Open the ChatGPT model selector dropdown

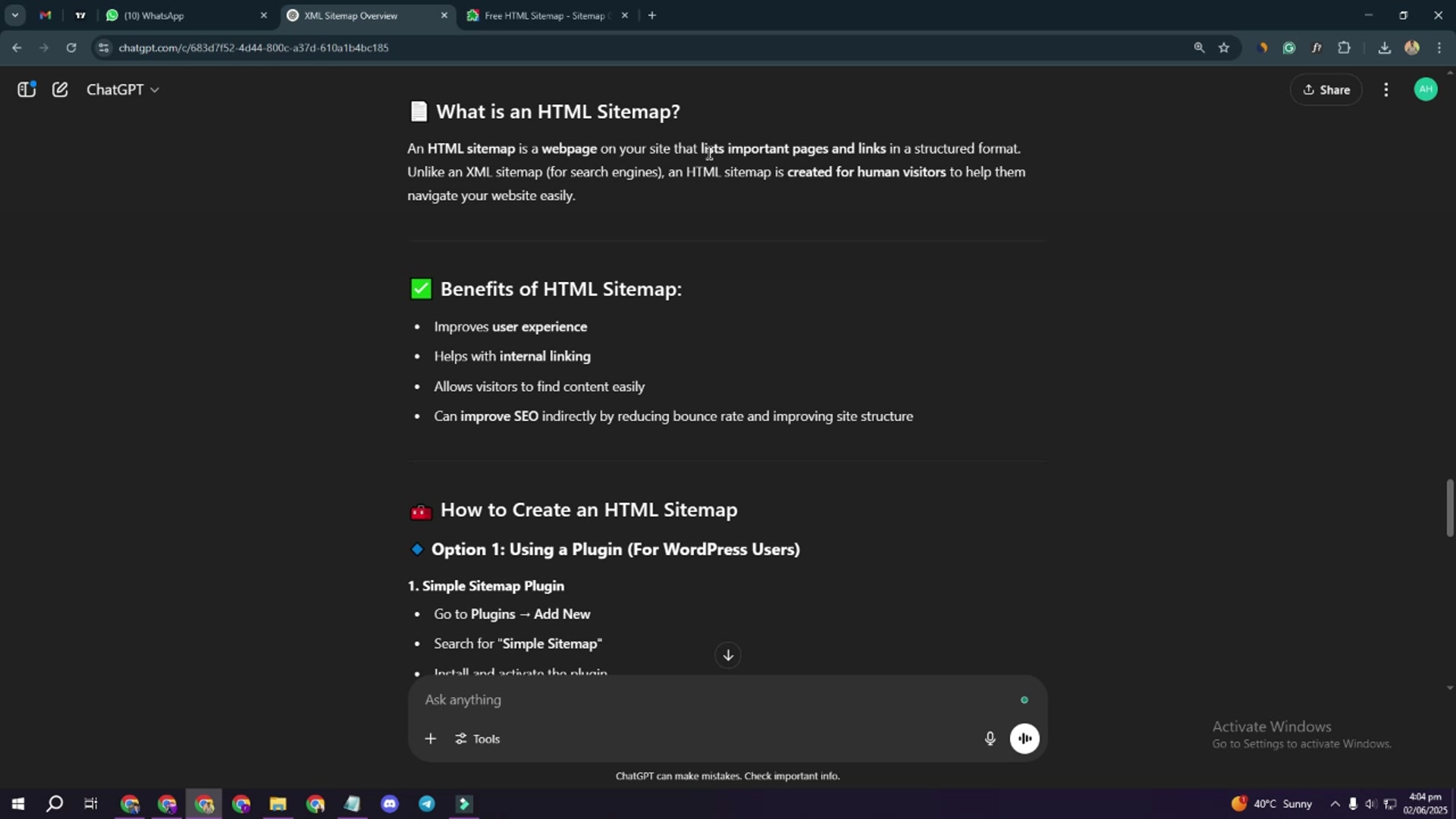coord(122,89)
